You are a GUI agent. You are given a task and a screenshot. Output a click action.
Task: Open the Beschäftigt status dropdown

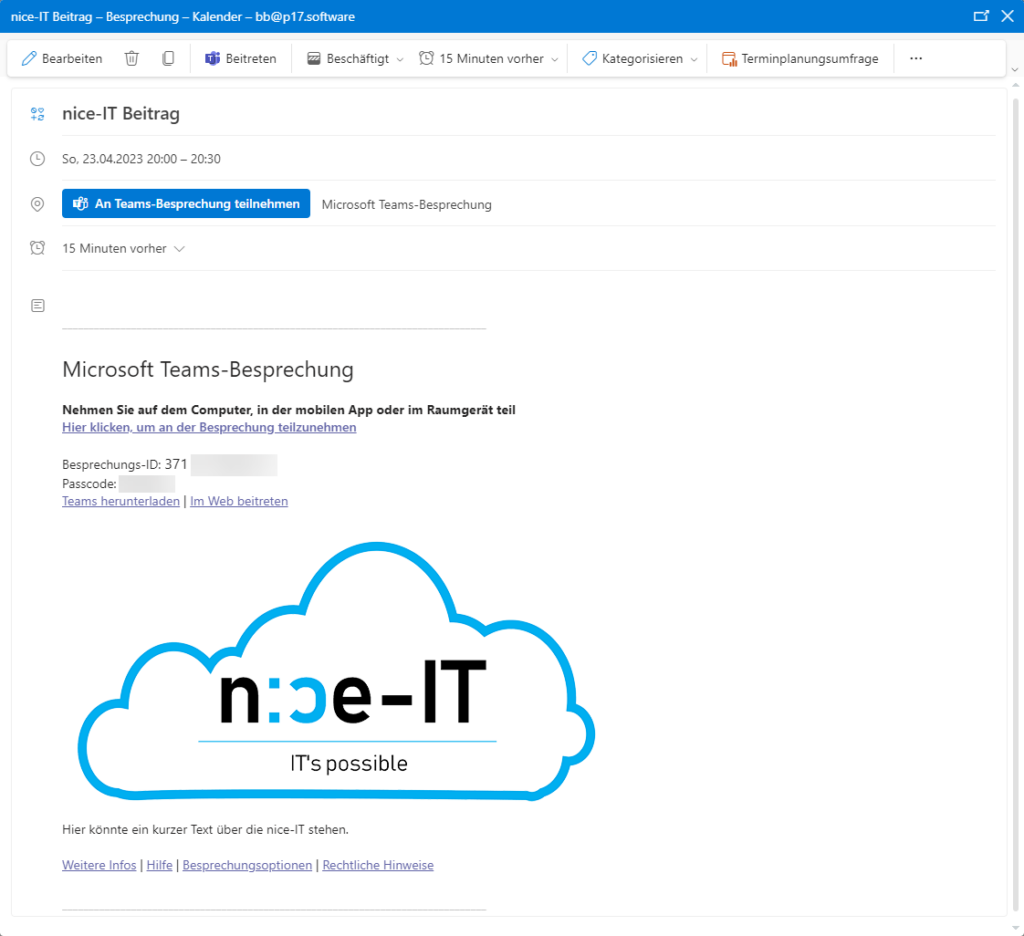coord(355,59)
